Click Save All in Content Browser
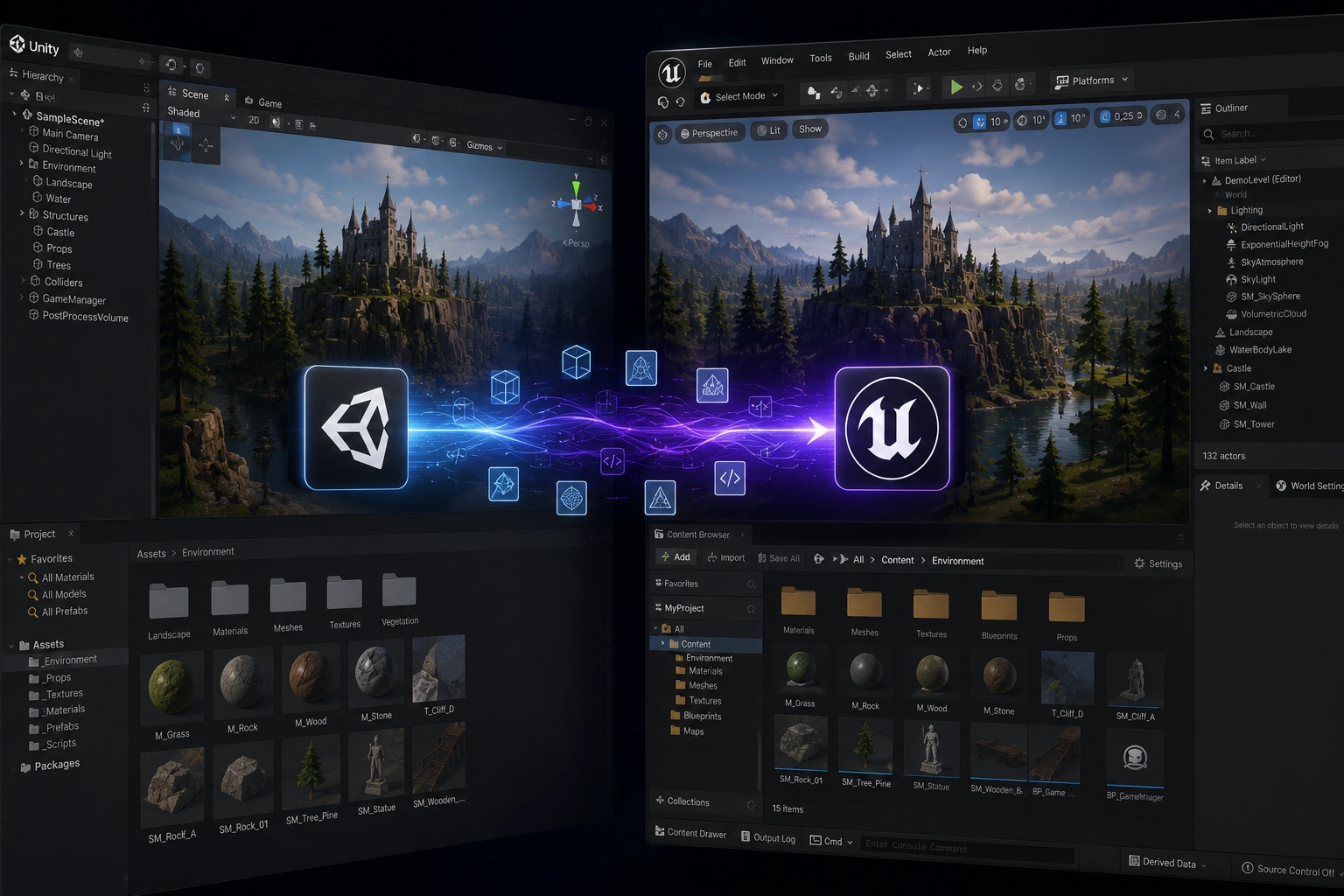1344x896 pixels. tap(779, 558)
